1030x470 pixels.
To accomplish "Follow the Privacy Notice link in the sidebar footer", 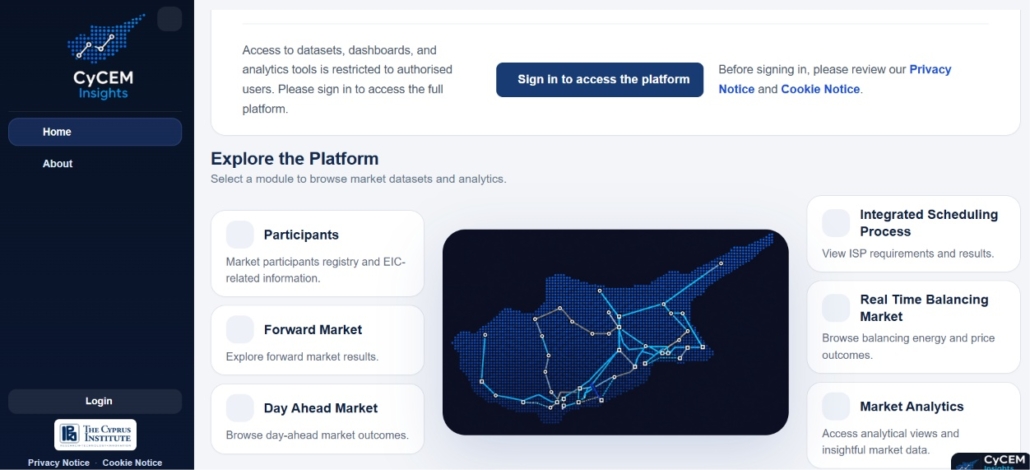I will point(58,463).
